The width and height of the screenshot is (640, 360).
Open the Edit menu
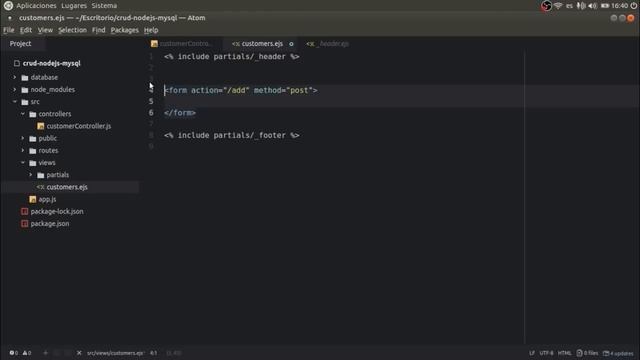(26, 30)
